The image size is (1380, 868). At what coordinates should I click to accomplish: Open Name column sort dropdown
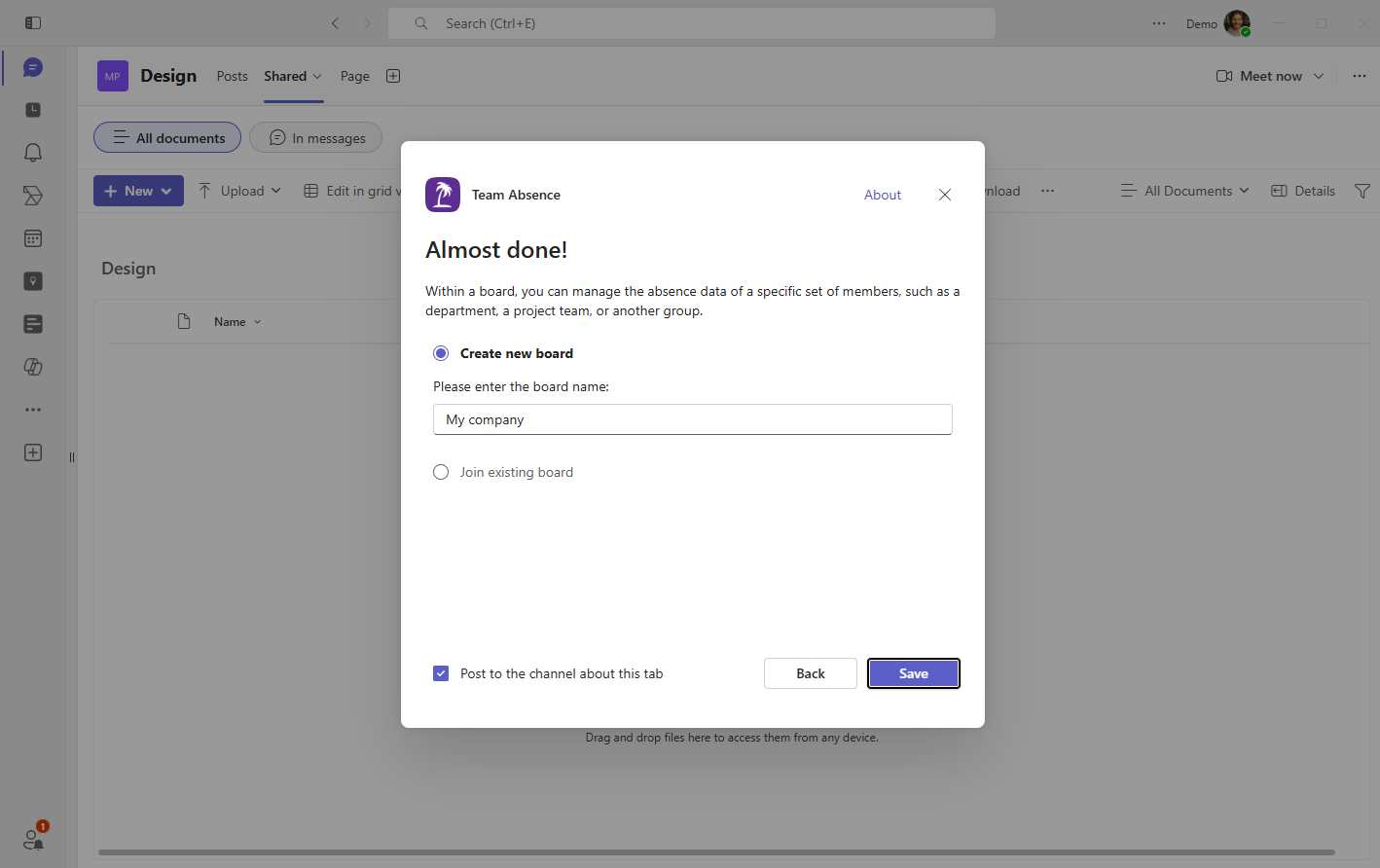258,322
